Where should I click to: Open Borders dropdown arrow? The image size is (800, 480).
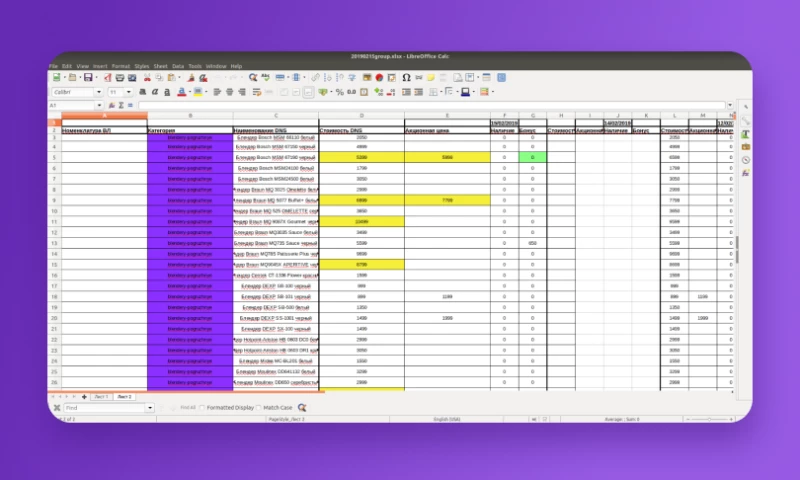click(x=440, y=92)
